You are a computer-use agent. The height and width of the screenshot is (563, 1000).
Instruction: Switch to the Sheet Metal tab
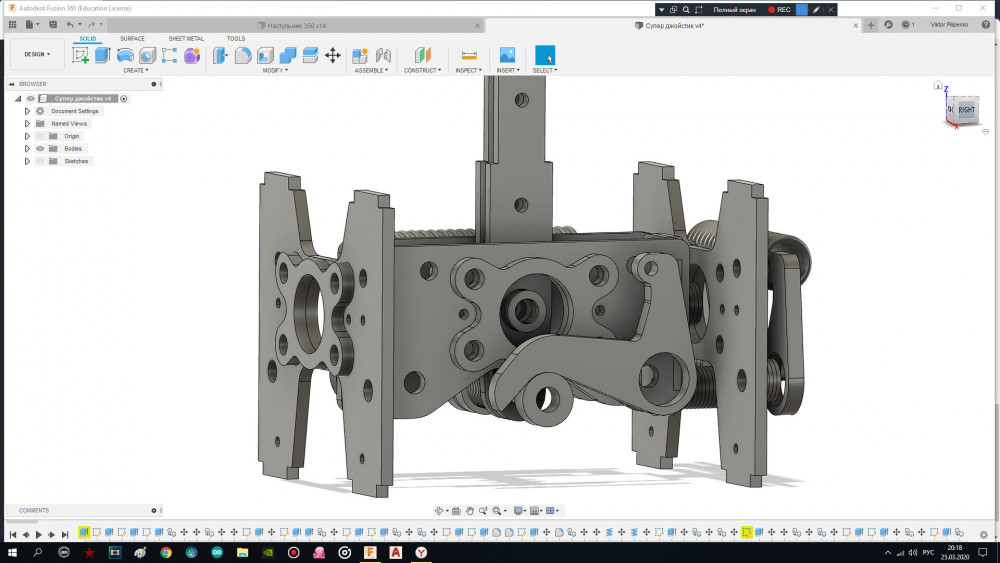(185, 39)
